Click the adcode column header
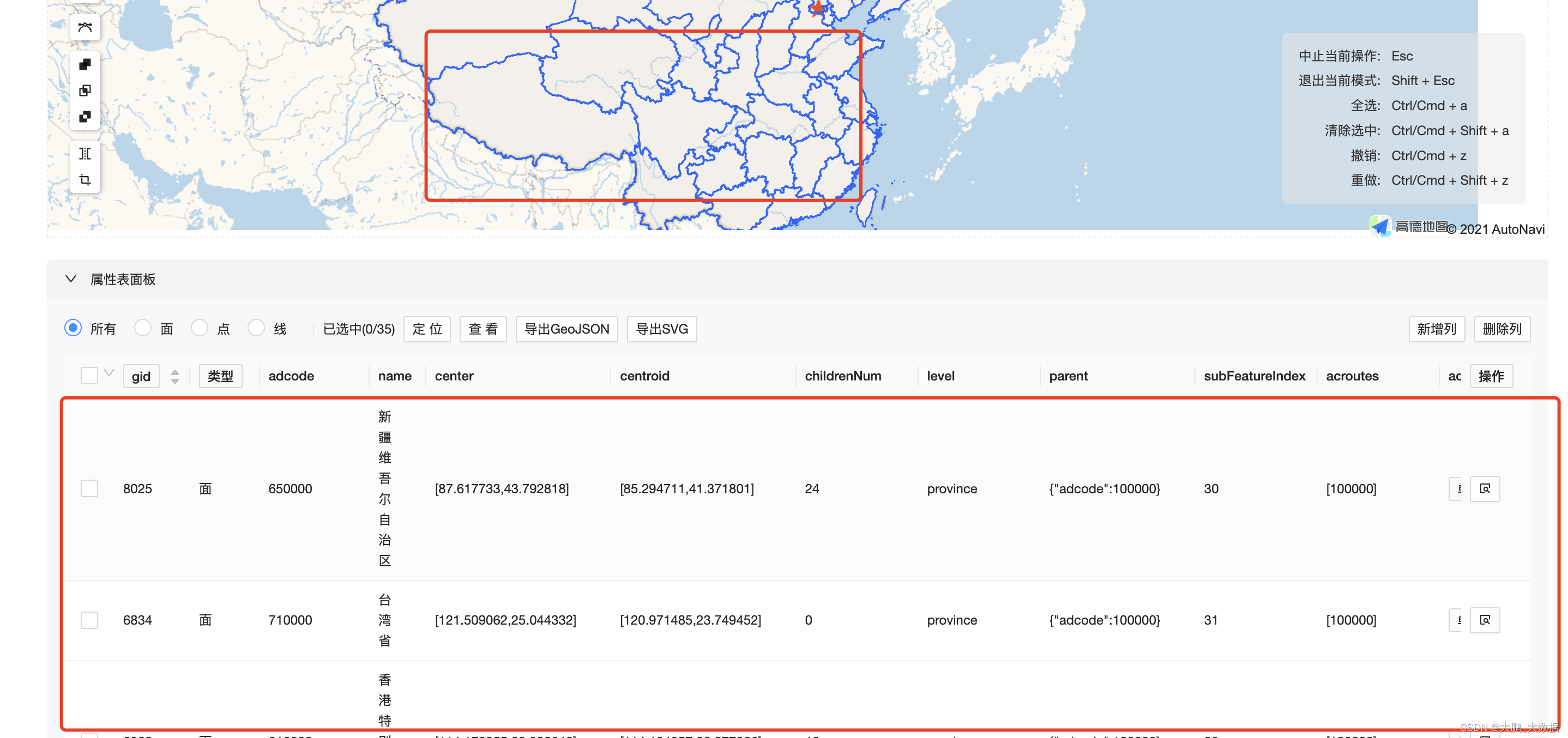The image size is (1568, 738). pos(291,376)
